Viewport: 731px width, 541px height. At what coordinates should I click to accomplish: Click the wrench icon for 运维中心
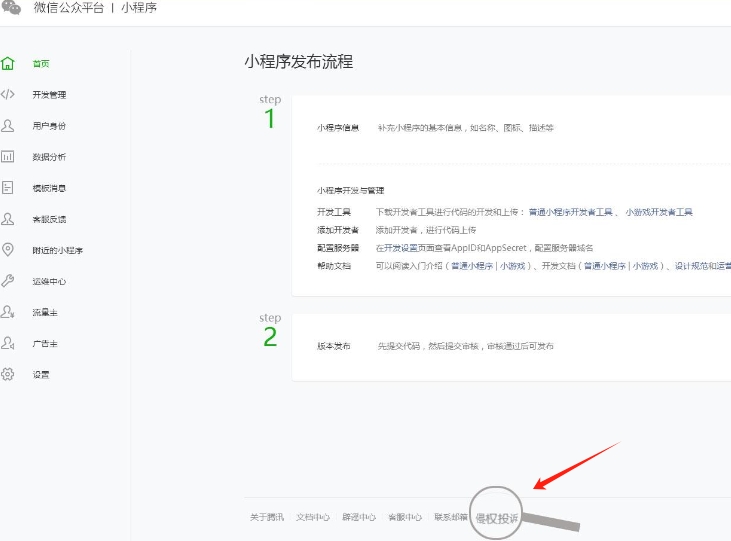click(x=8, y=281)
